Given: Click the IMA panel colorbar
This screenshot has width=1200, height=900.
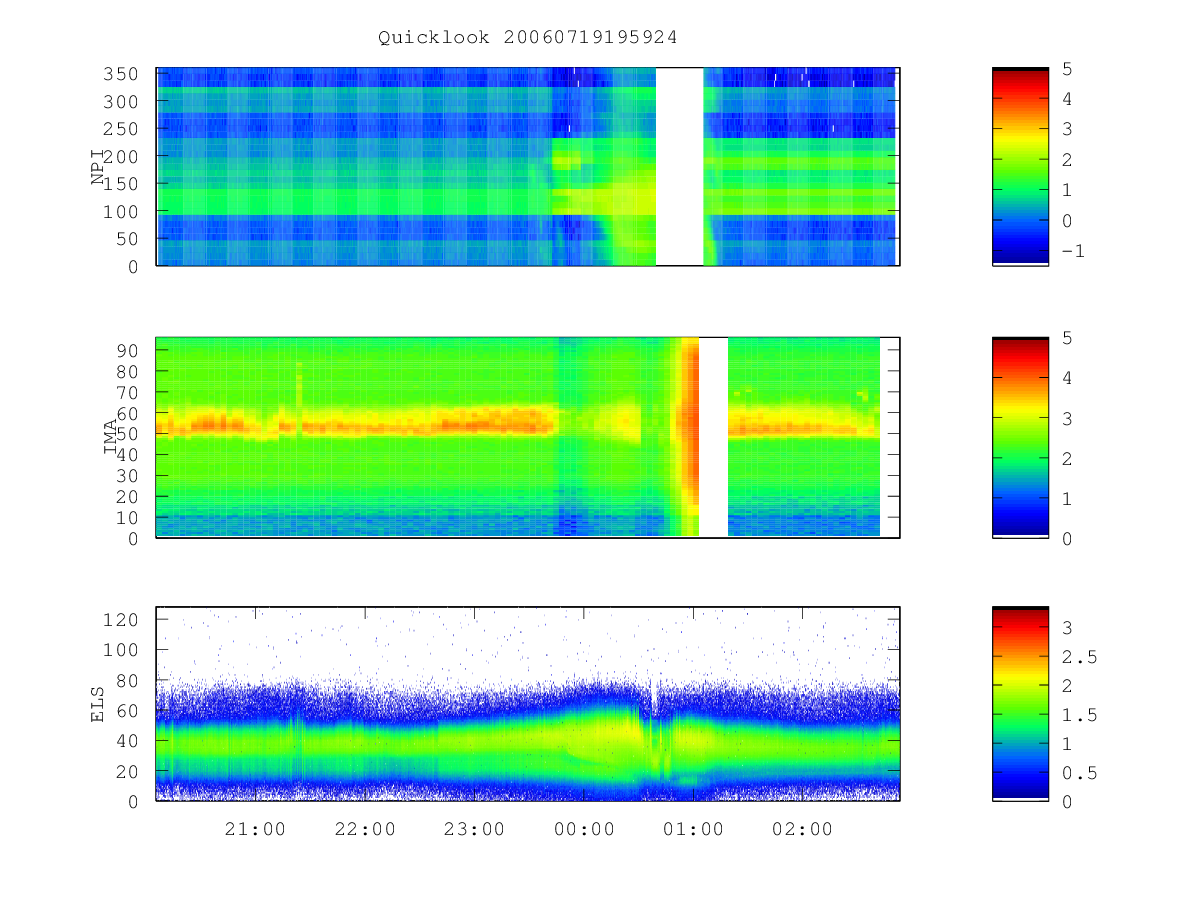Looking at the screenshot, I should tap(1020, 438).
